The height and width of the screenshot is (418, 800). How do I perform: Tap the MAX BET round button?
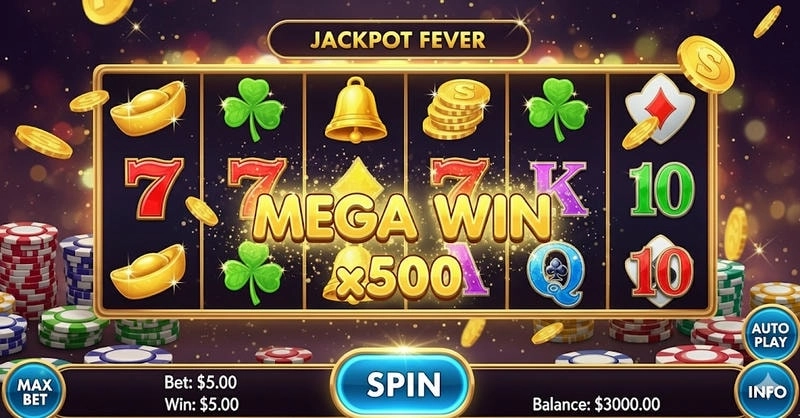pyautogui.click(x=34, y=391)
